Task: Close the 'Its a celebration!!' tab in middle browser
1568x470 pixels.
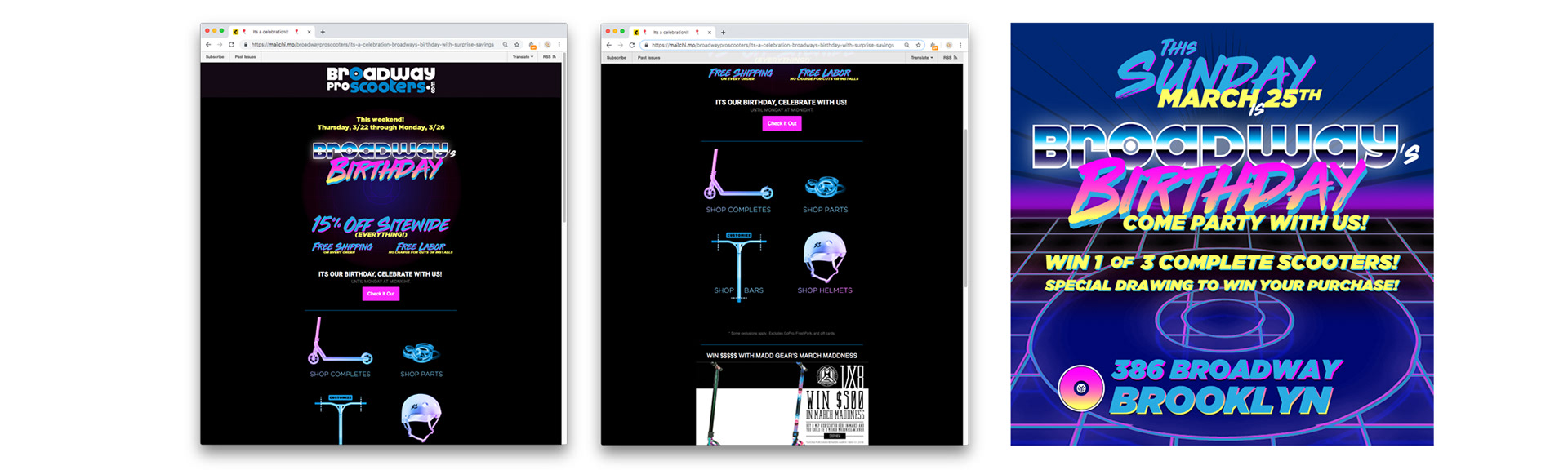Action: (x=710, y=32)
